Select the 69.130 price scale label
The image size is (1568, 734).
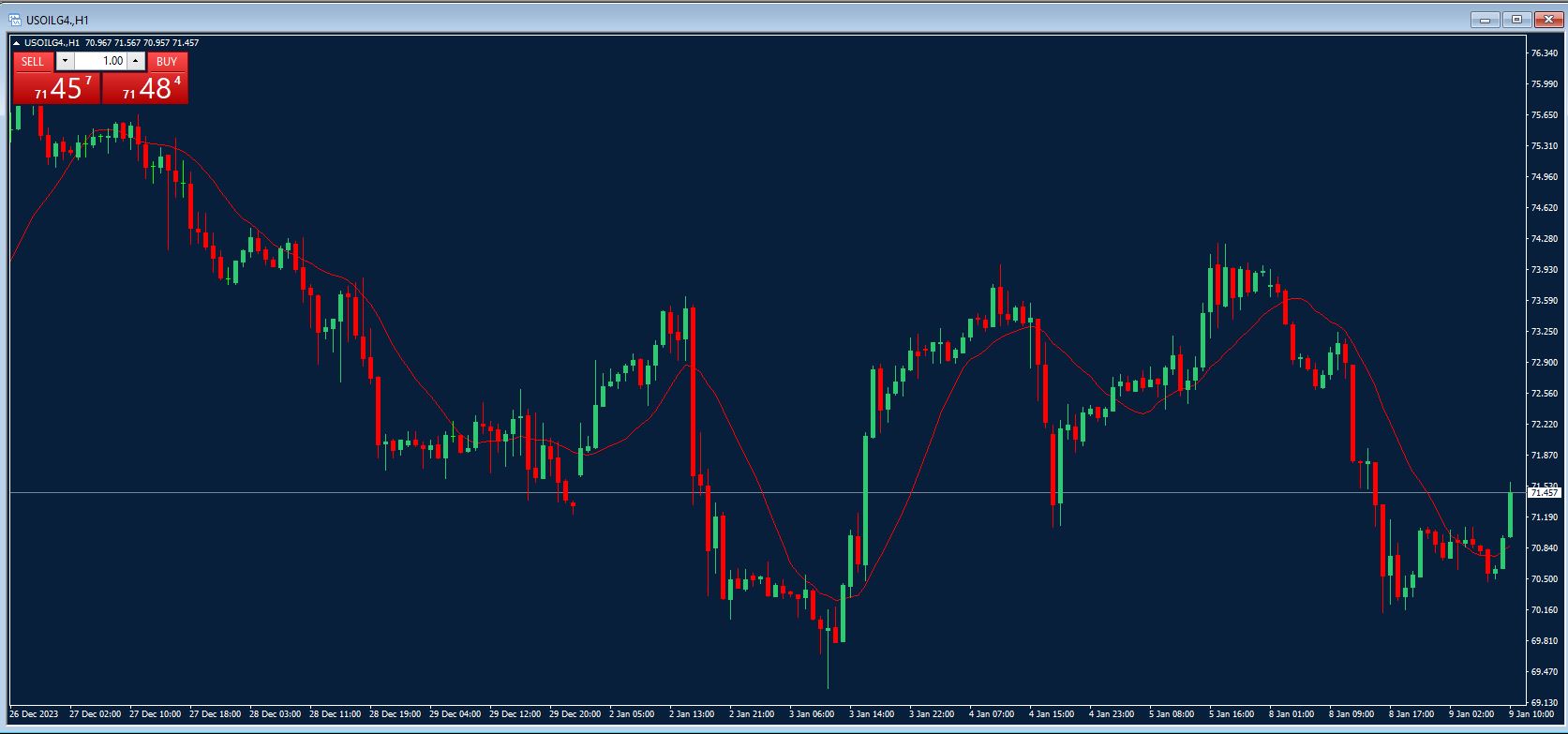click(x=1544, y=702)
